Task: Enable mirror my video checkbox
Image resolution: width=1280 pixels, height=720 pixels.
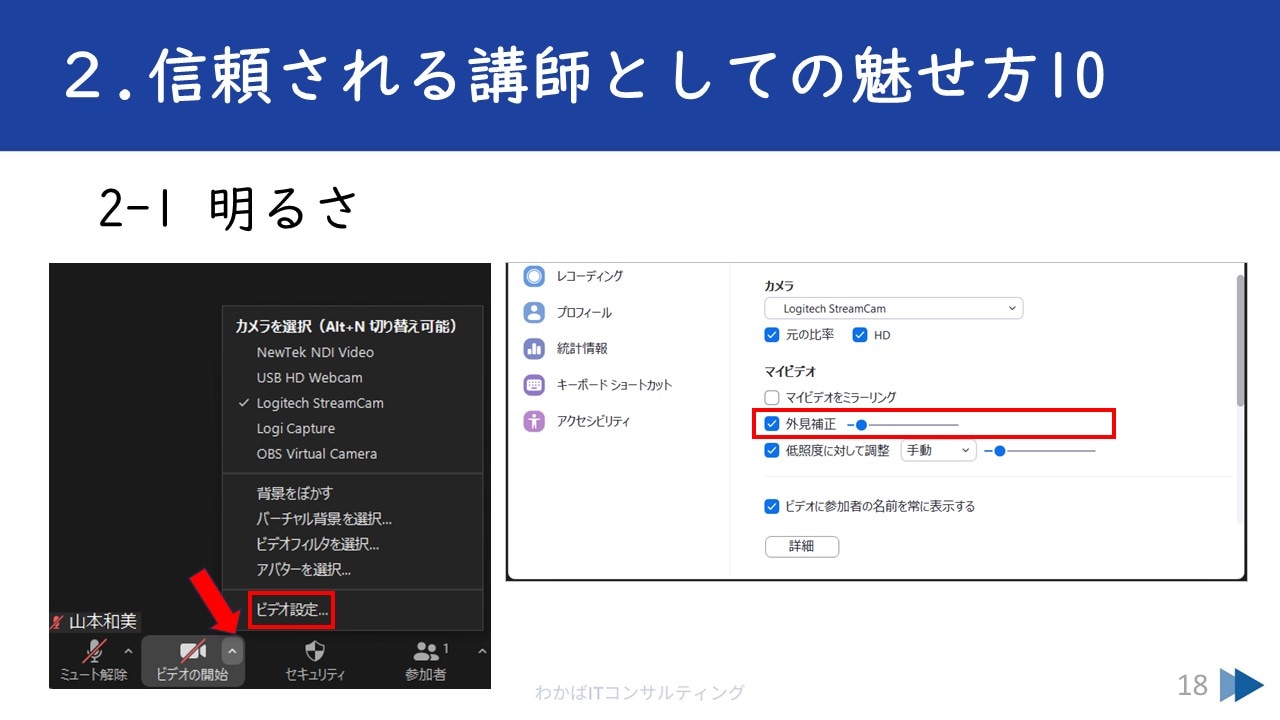Action: 771,397
